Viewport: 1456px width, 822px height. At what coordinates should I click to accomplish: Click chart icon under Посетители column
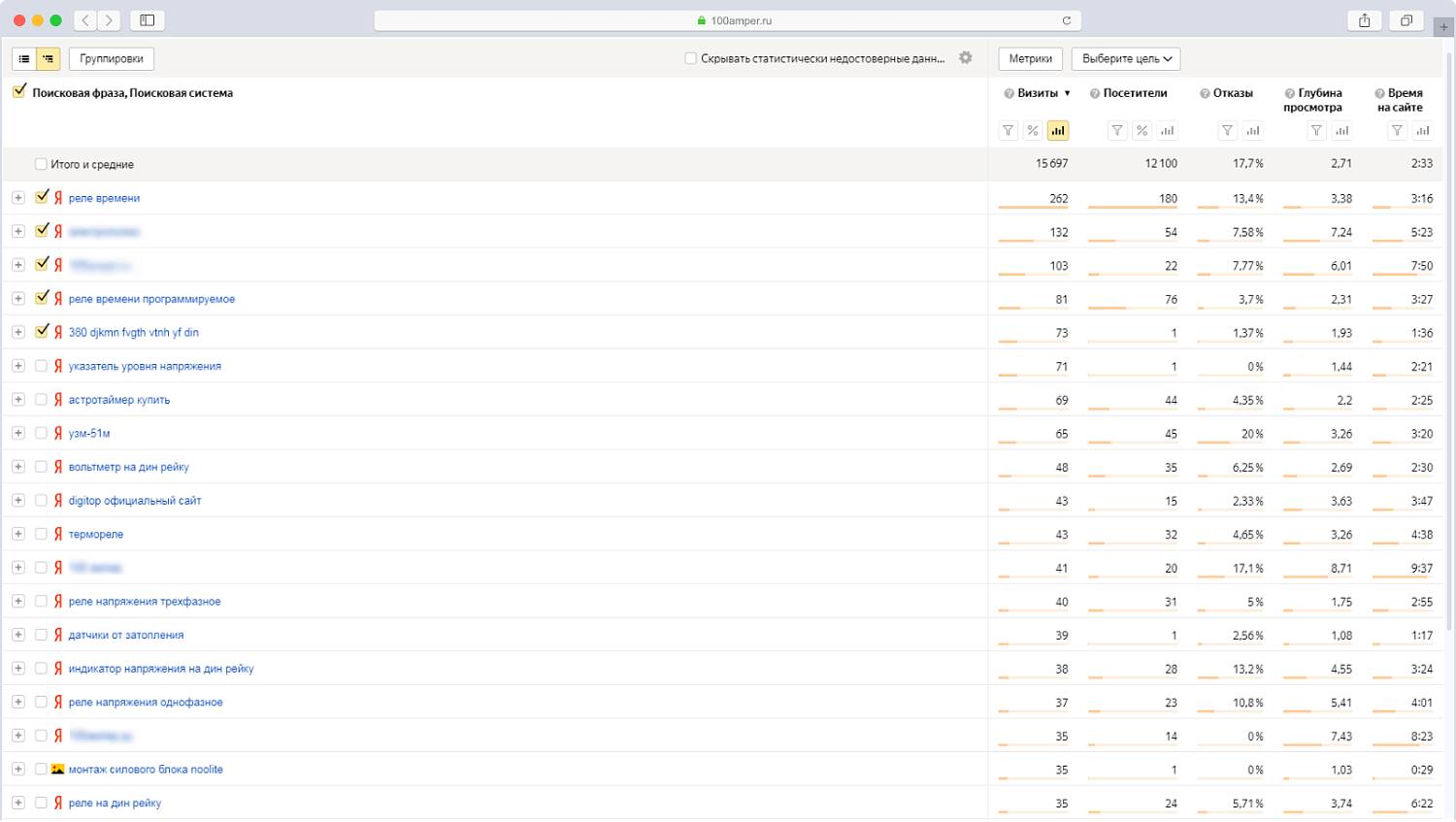pos(1168,130)
